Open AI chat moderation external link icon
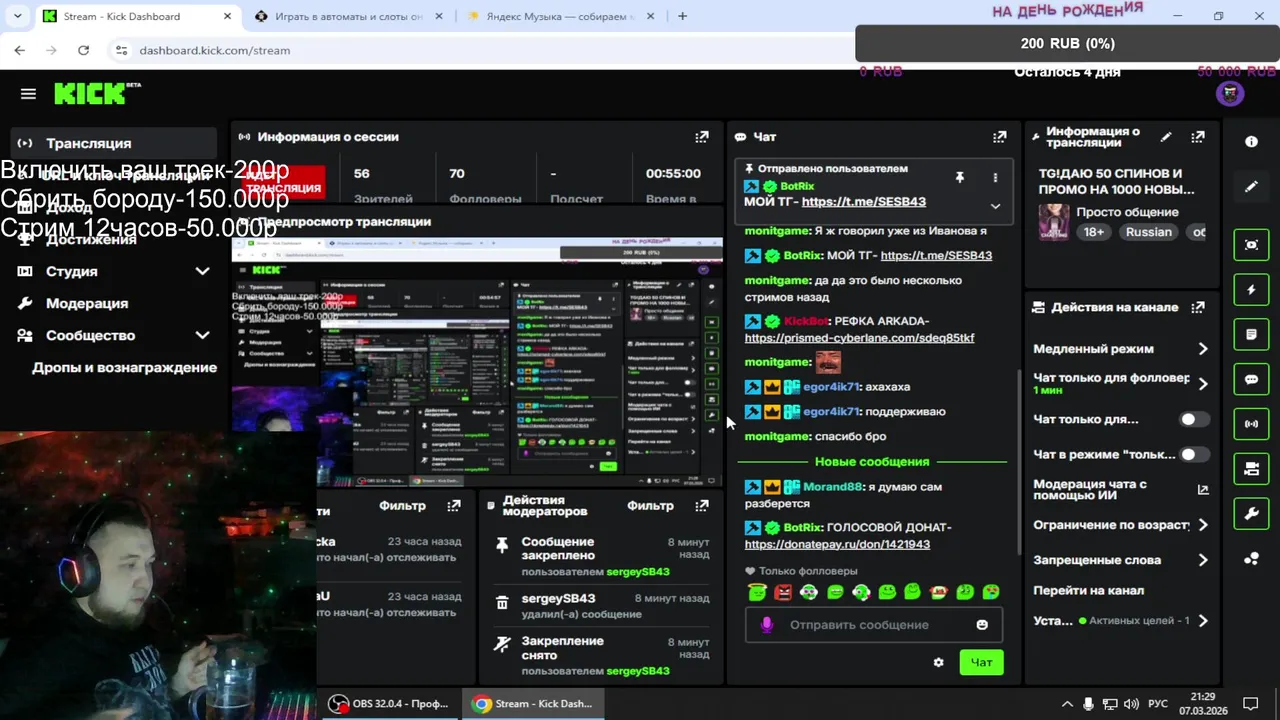Image resolution: width=1280 pixels, height=720 pixels. click(1203, 490)
